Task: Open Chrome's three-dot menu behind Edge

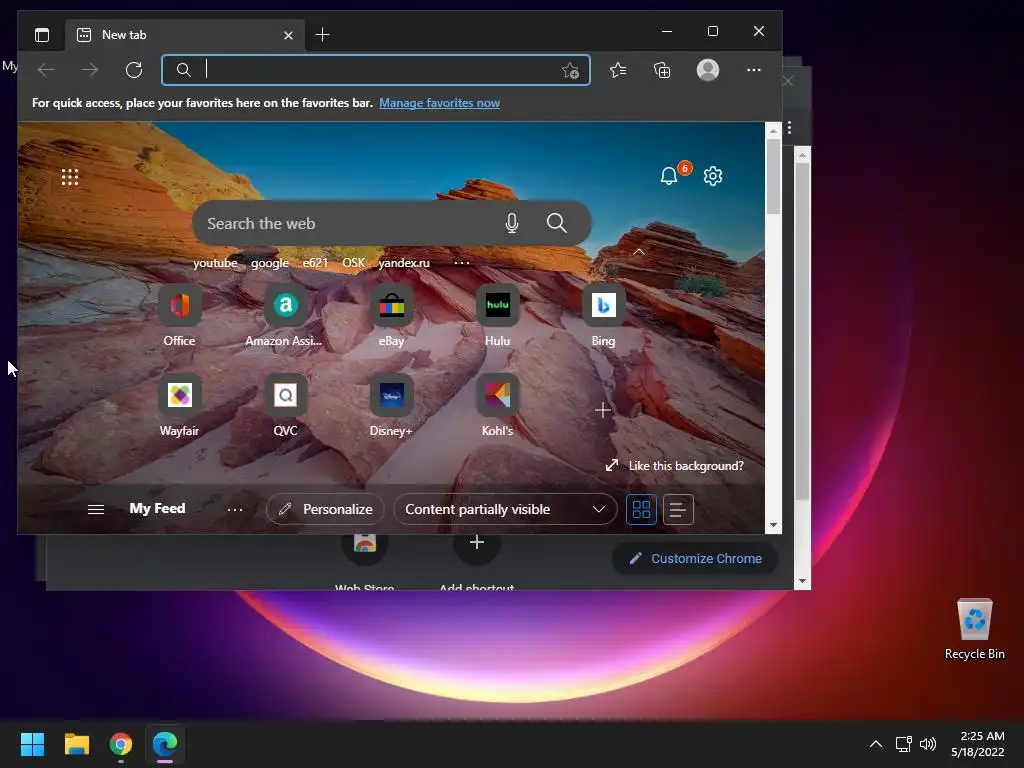Action: [x=790, y=127]
